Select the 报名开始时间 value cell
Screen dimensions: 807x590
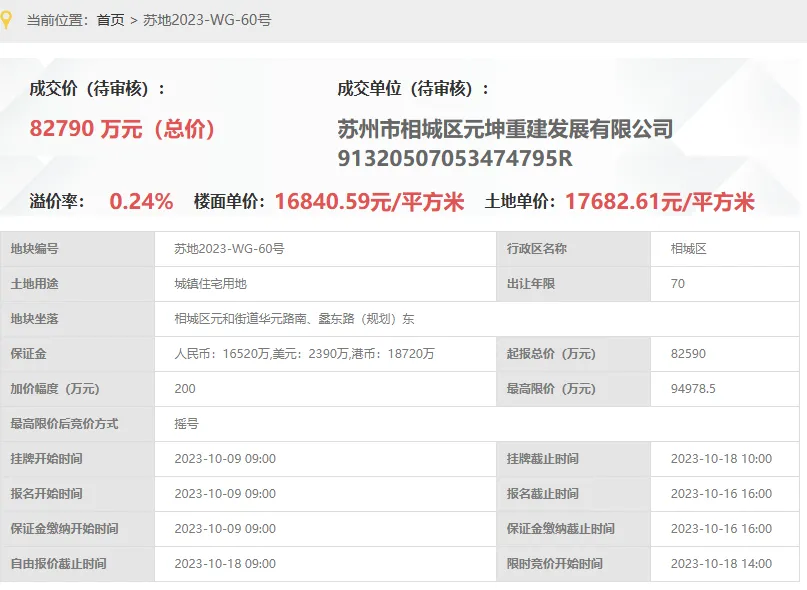click(x=325, y=494)
